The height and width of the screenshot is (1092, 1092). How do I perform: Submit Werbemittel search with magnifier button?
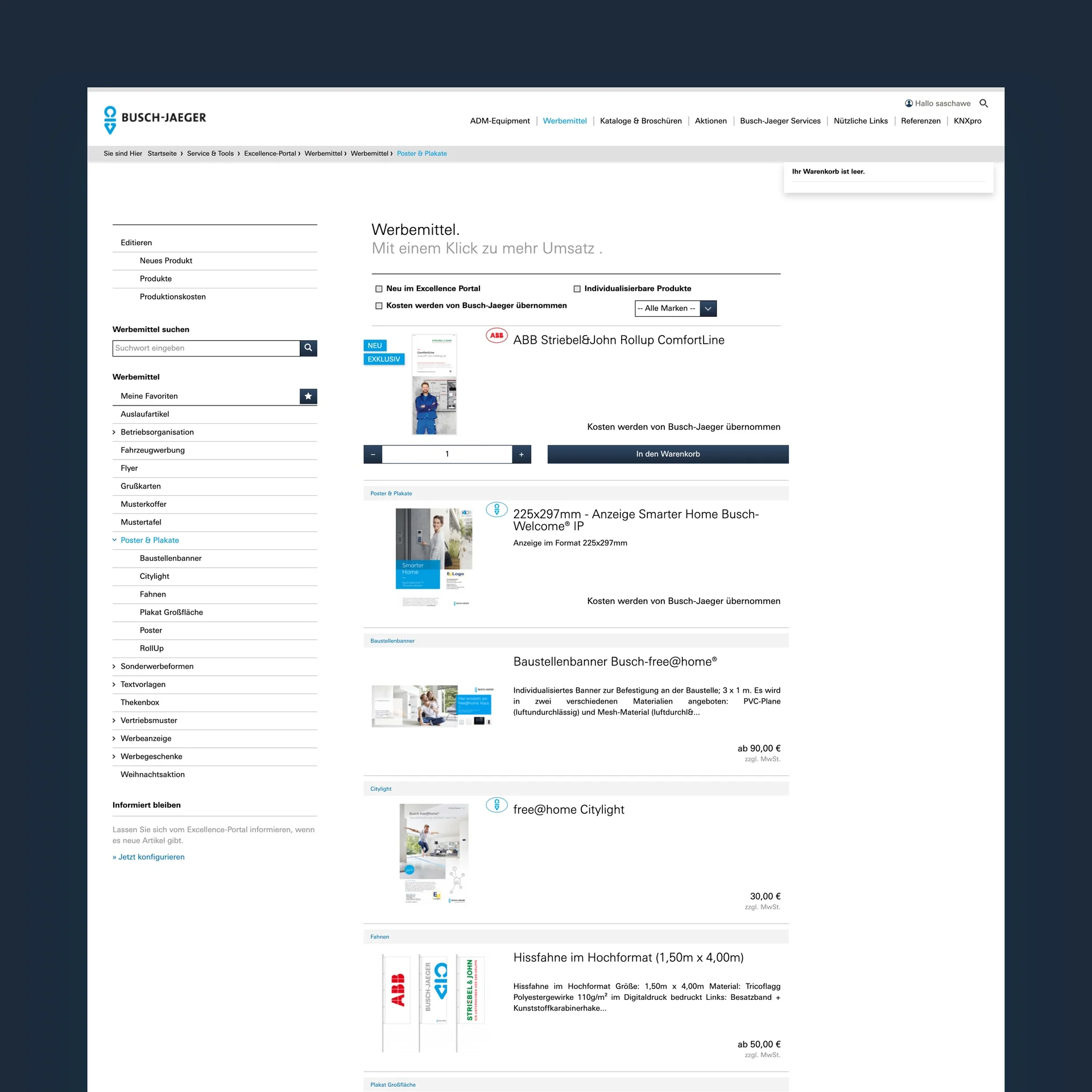[x=308, y=348]
